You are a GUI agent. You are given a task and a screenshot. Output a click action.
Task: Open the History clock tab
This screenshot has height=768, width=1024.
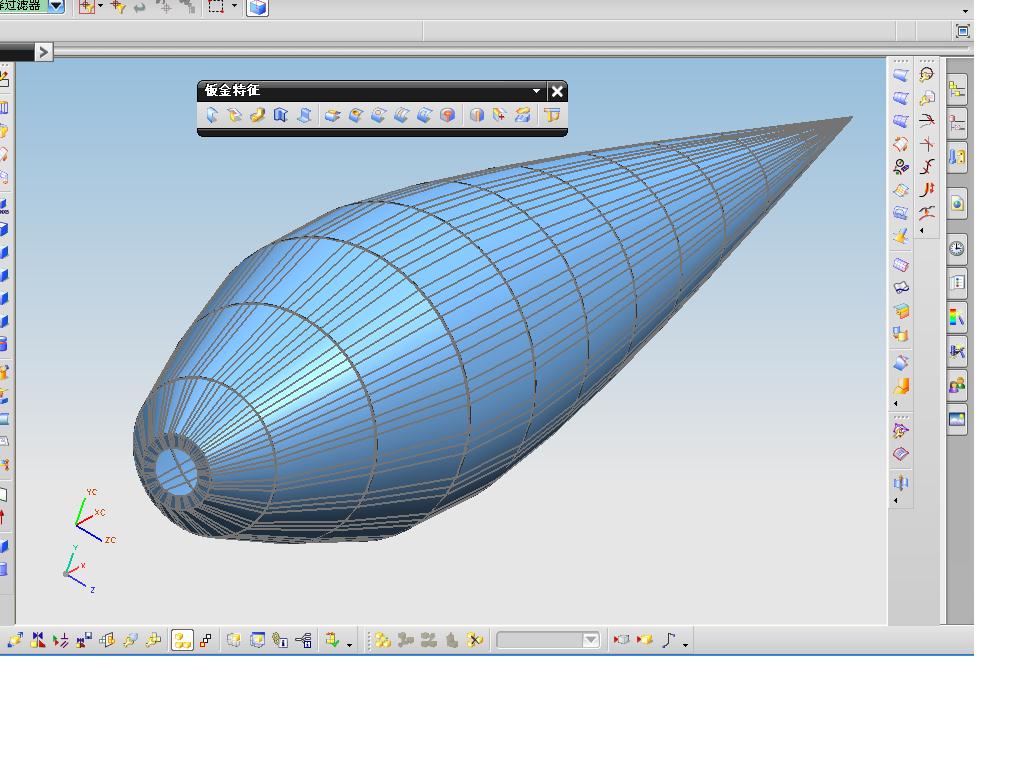point(957,248)
